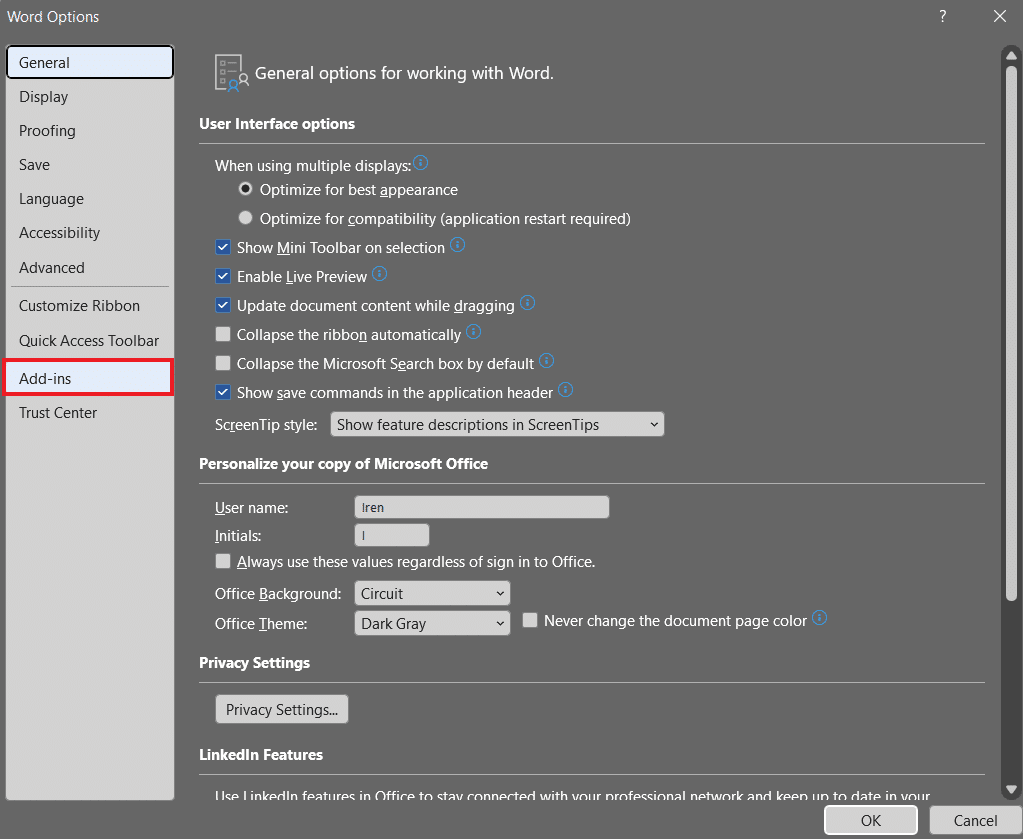Viewport: 1023px width, 839px height.
Task: Open the Proofing options category
Action: (x=47, y=131)
